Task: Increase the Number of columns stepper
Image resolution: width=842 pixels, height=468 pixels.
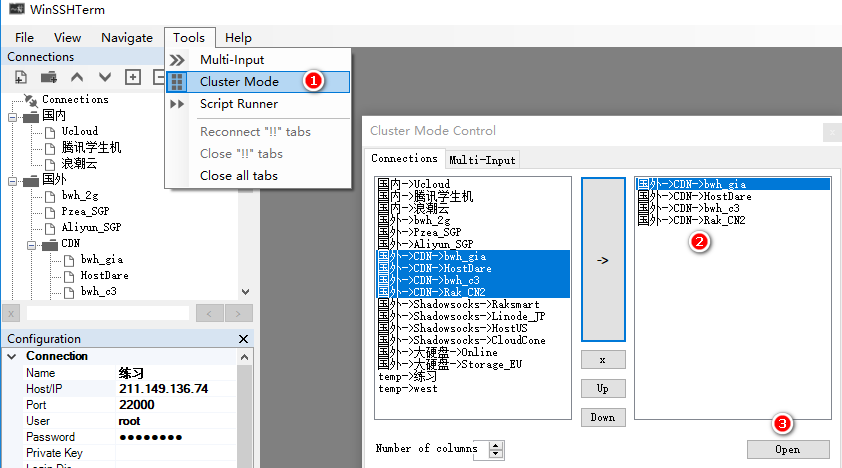Action: pos(497,445)
